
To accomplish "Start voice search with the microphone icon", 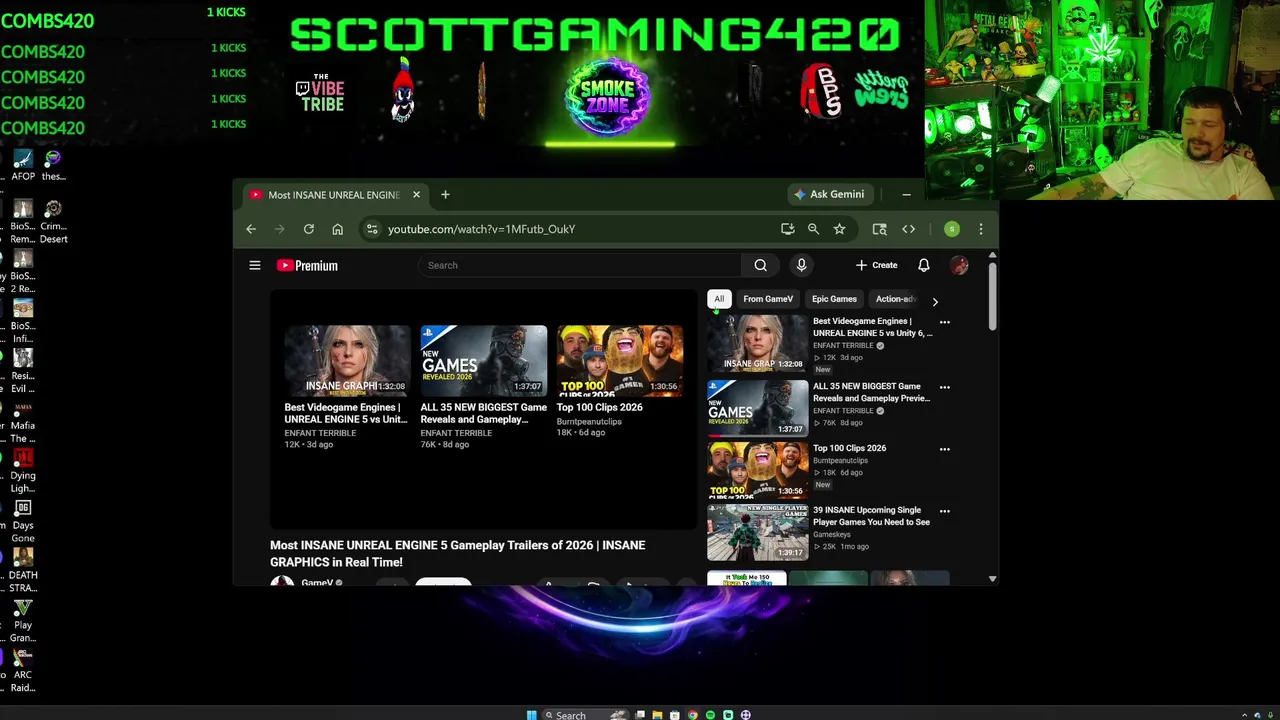I will [x=801, y=265].
